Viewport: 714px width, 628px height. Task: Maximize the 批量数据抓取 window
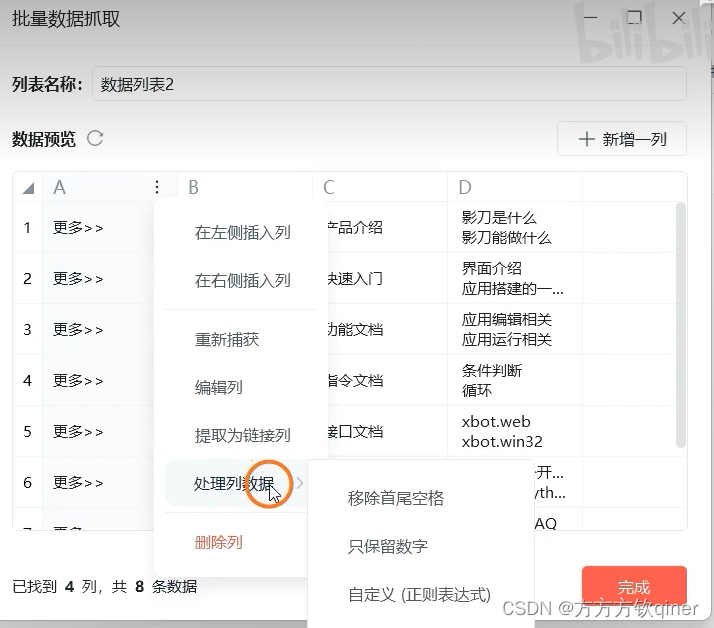click(634, 18)
